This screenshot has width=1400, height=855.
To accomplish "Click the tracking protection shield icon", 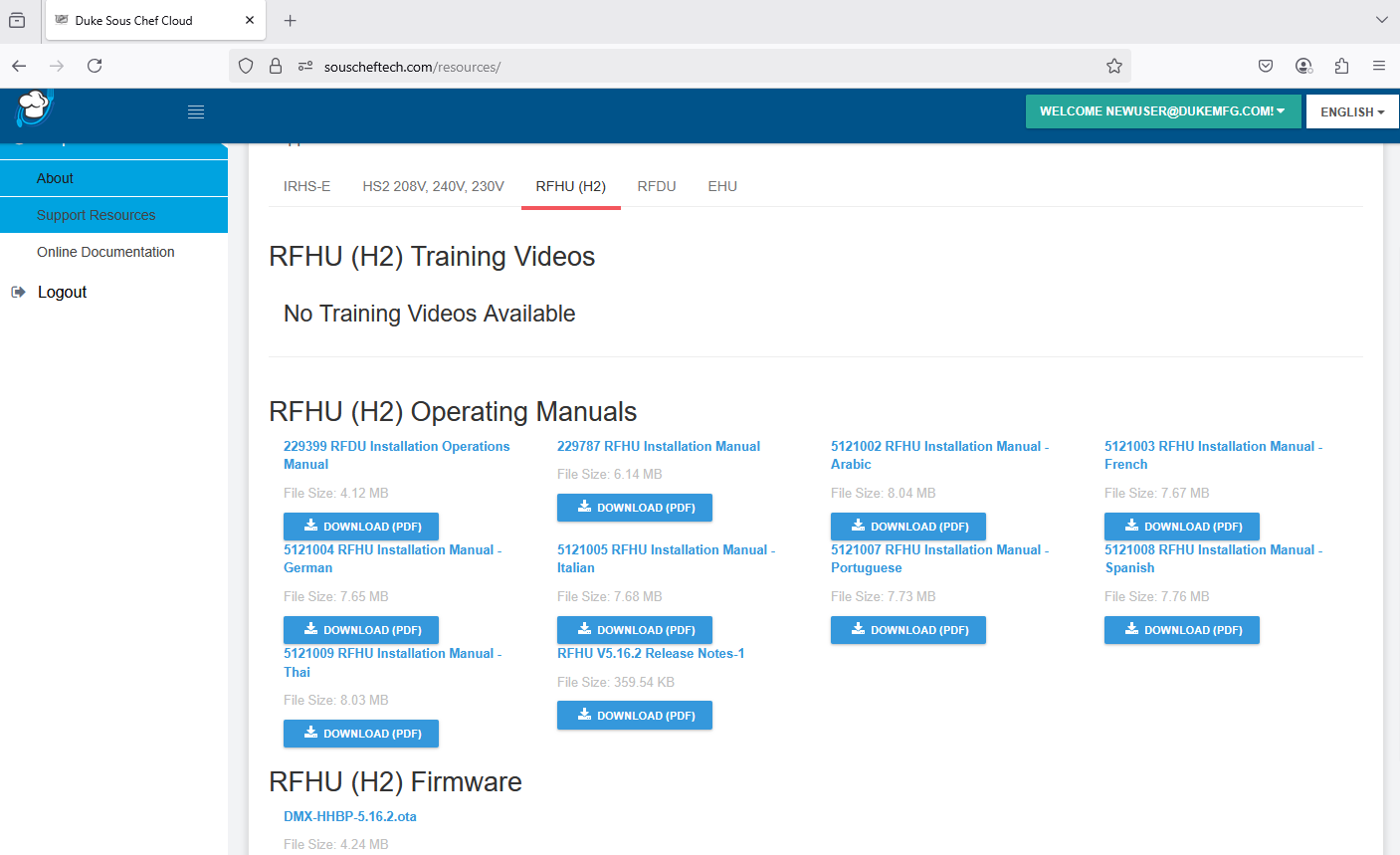I will click(x=246, y=67).
